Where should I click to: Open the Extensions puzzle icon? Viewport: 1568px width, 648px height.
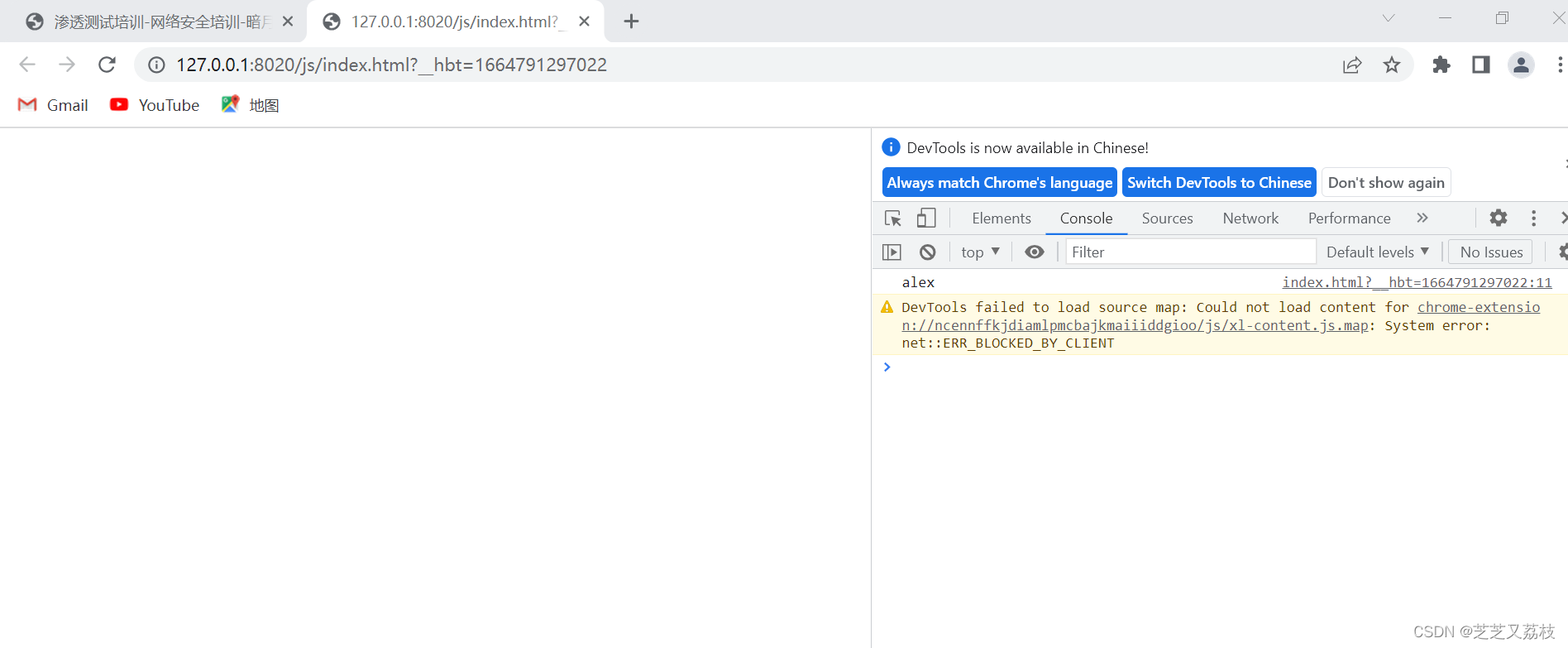coord(1441,65)
